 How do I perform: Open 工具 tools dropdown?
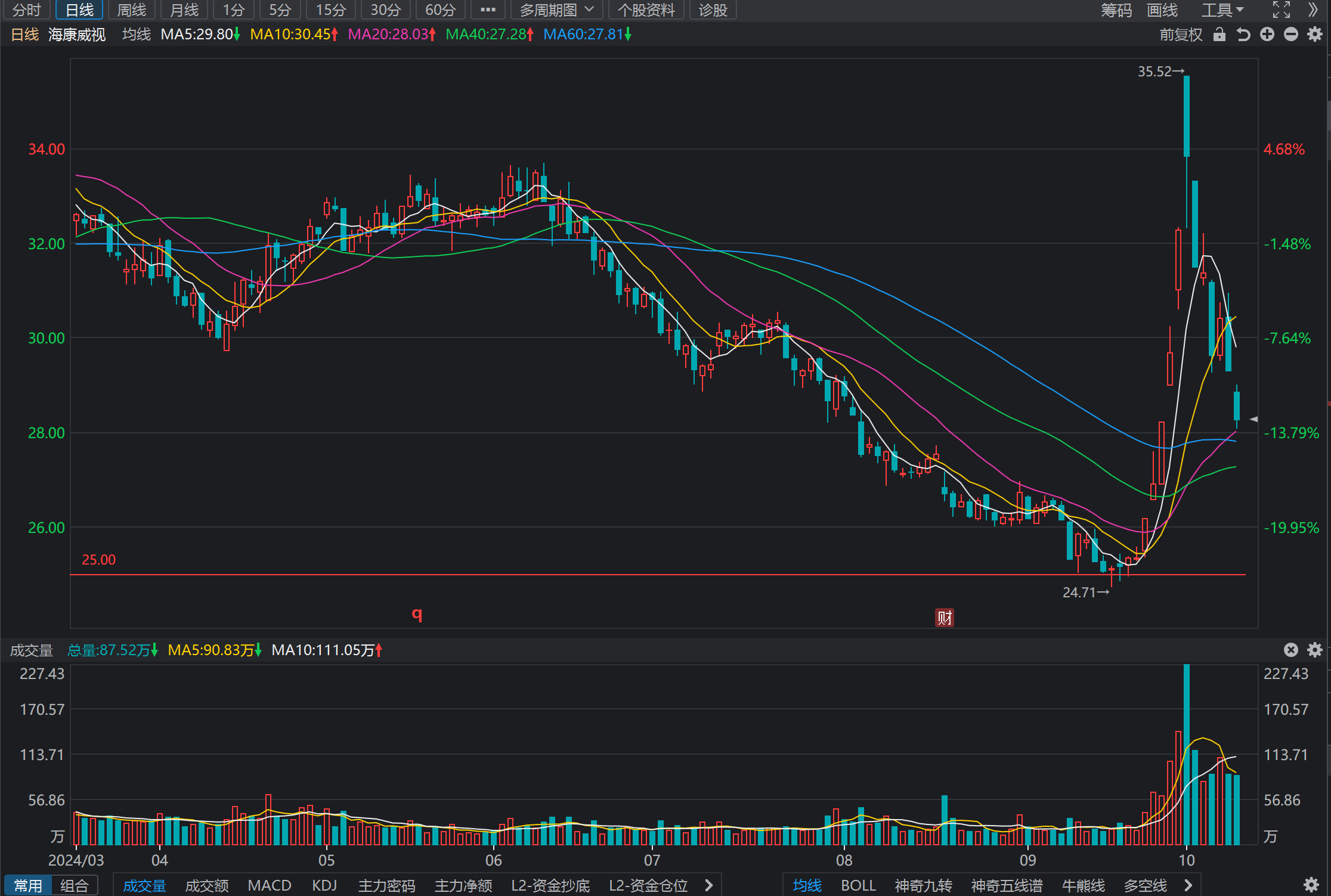(1222, 10)
